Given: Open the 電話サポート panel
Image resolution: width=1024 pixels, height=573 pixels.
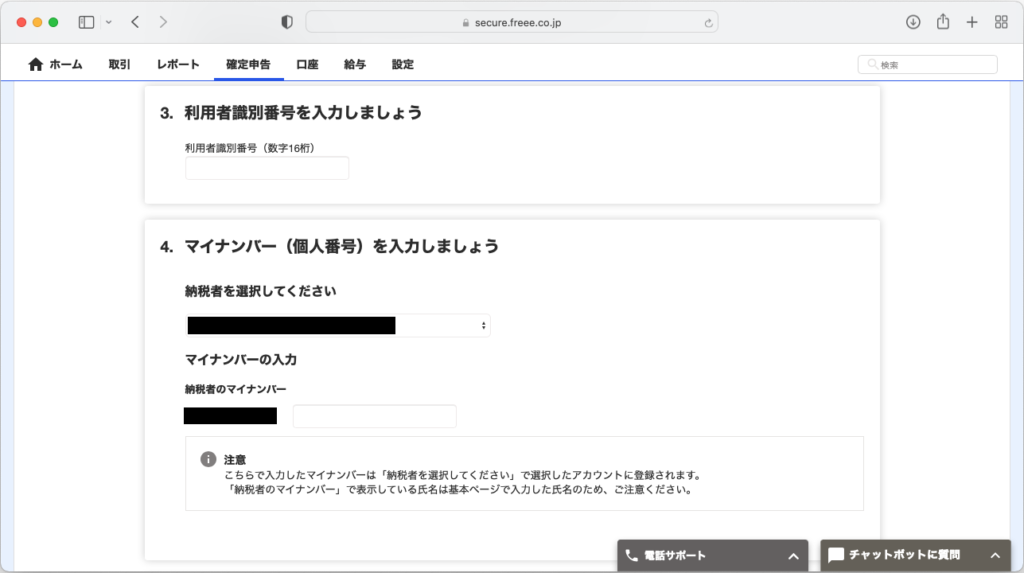Looking at the screenshot, I should [712, 556].
